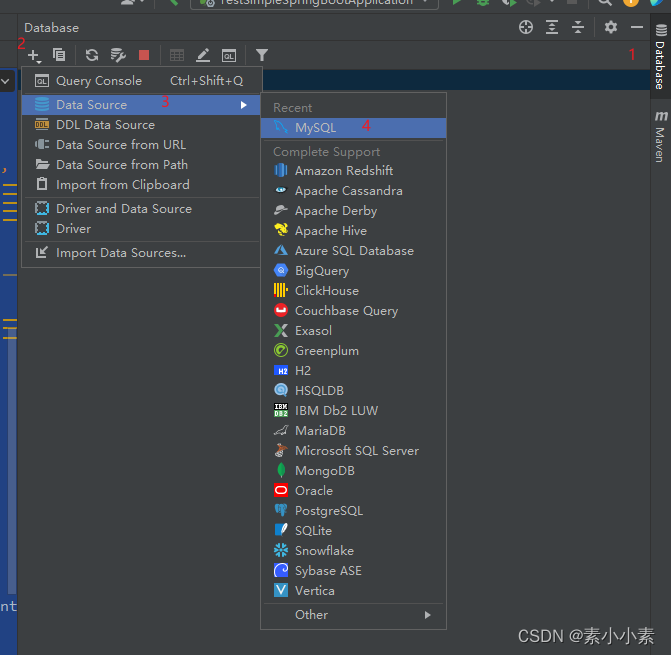Select HSQLDB data source
This screenshot has width=671, height=655.
[353, 391]
